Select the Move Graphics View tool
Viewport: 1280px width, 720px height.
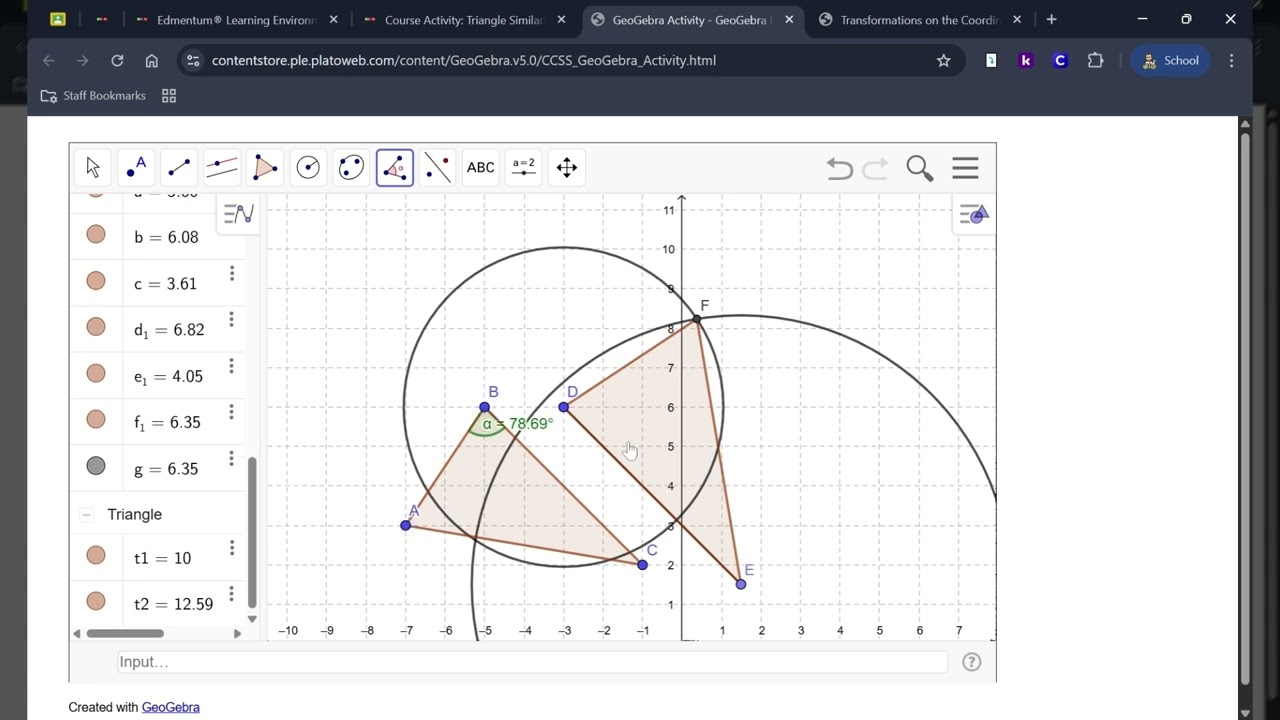point(567,168)
